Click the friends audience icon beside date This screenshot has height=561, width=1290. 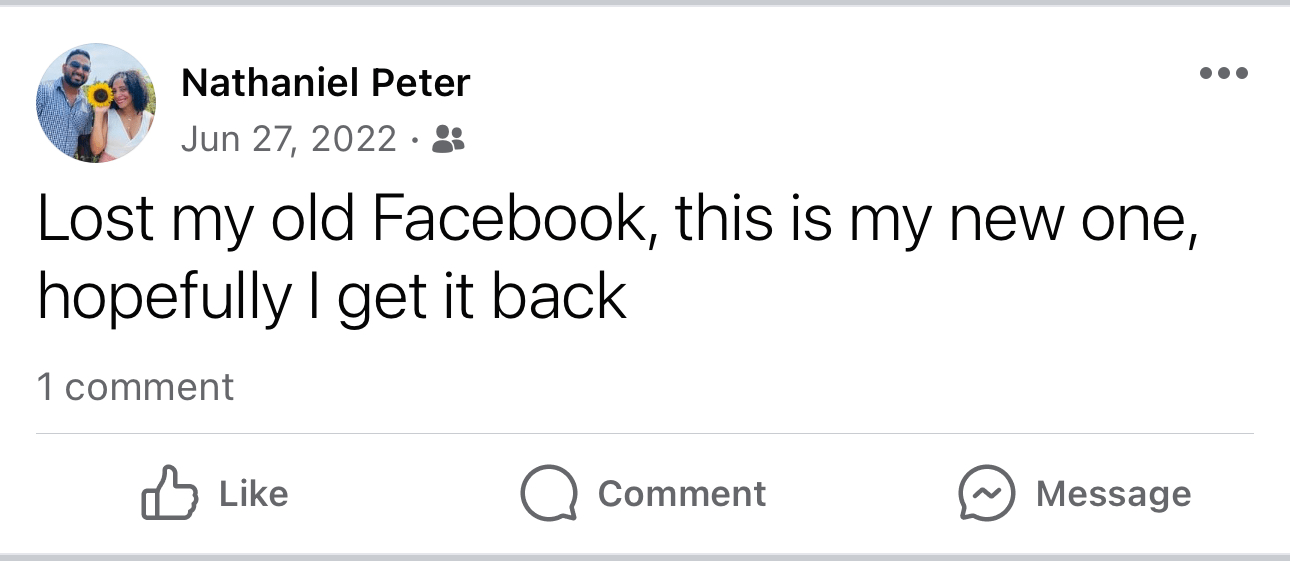point(448,140)
